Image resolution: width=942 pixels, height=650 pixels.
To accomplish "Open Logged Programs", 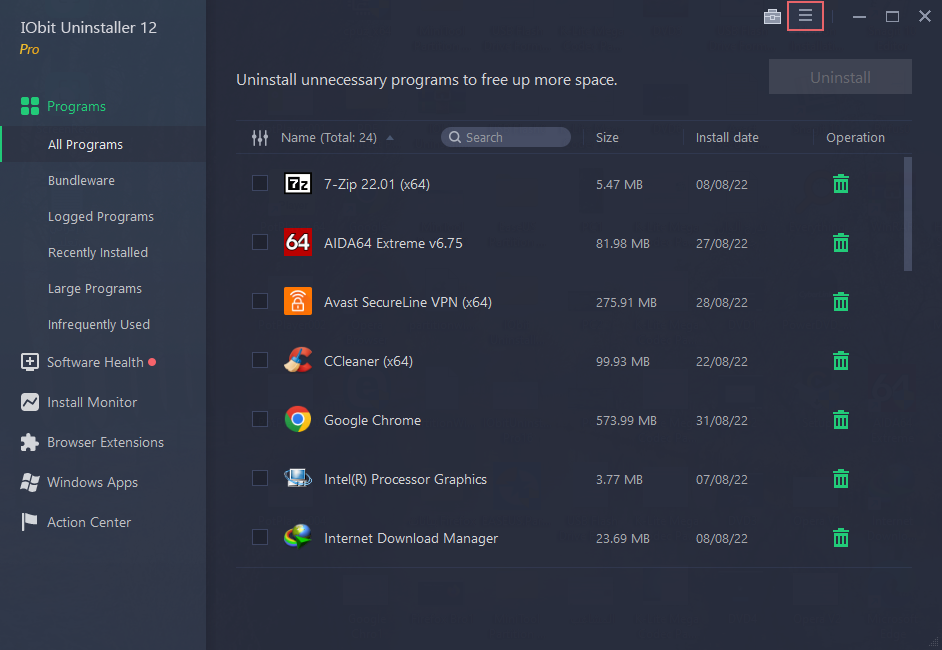I will click(100, 216).
